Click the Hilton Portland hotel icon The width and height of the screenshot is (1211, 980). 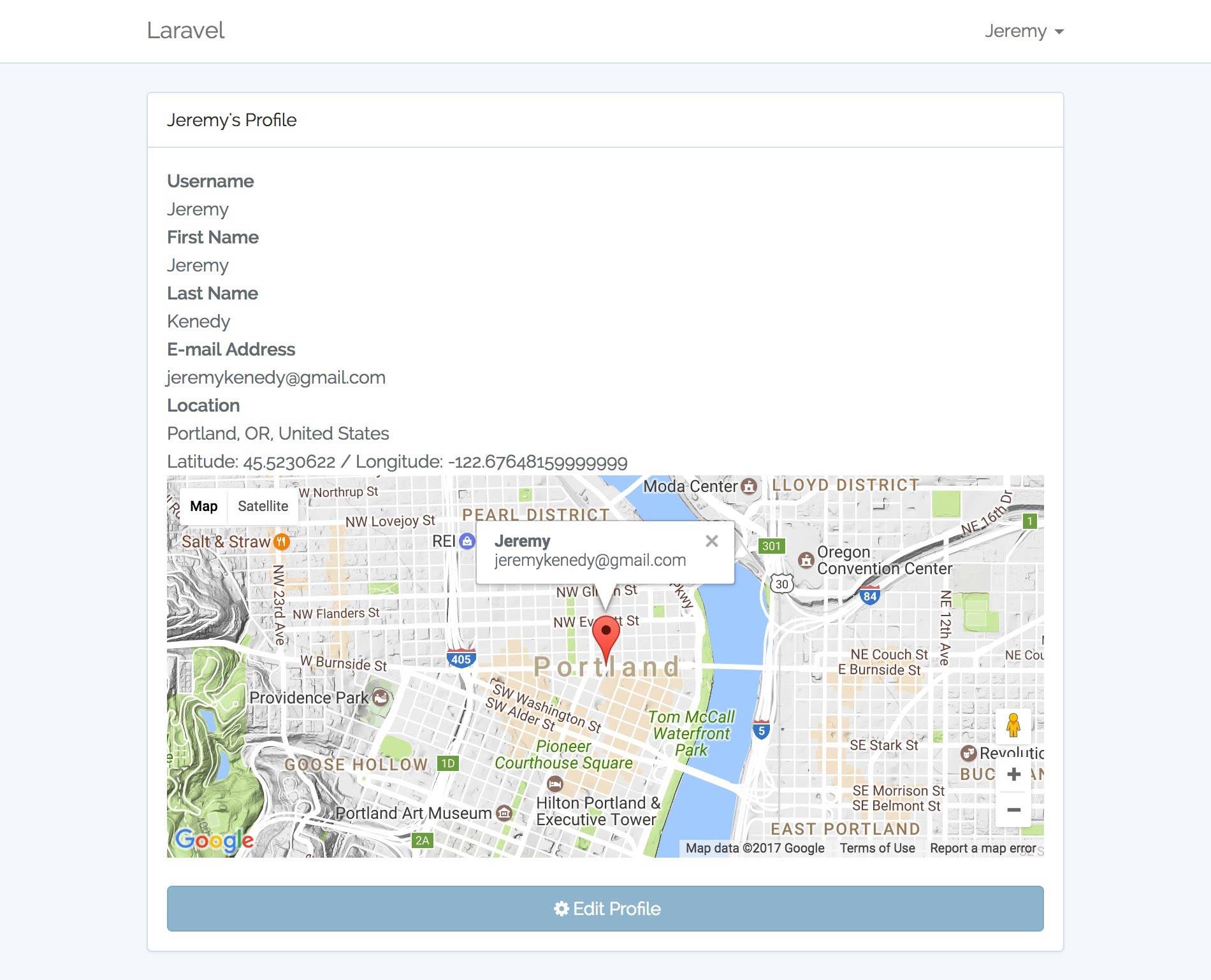pos(555,783)
